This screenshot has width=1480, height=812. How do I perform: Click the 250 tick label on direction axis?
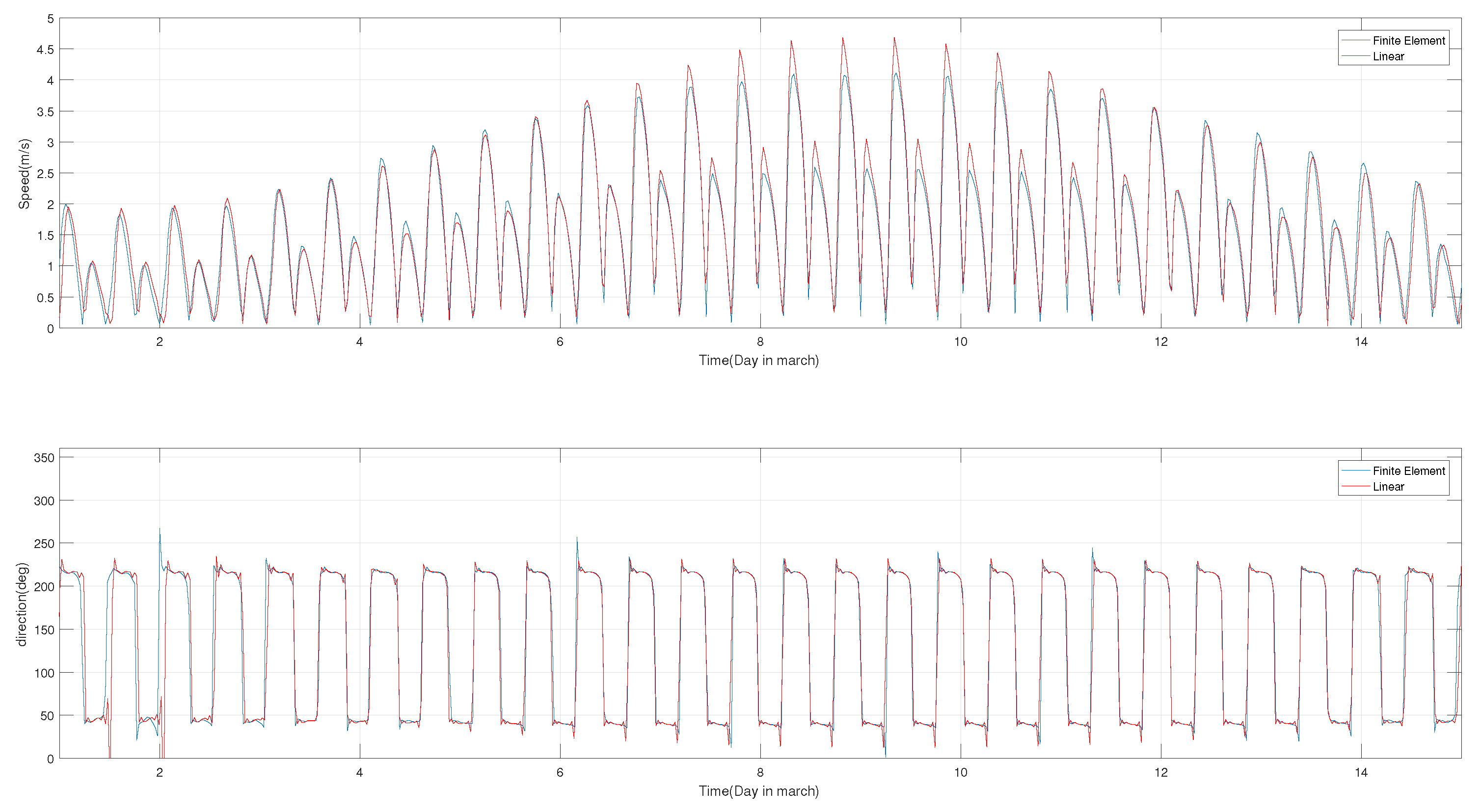click(44, 544)
